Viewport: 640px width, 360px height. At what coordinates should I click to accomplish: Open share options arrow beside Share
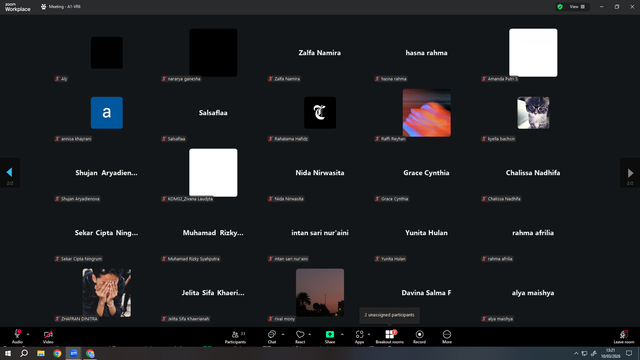pos(342,334)
